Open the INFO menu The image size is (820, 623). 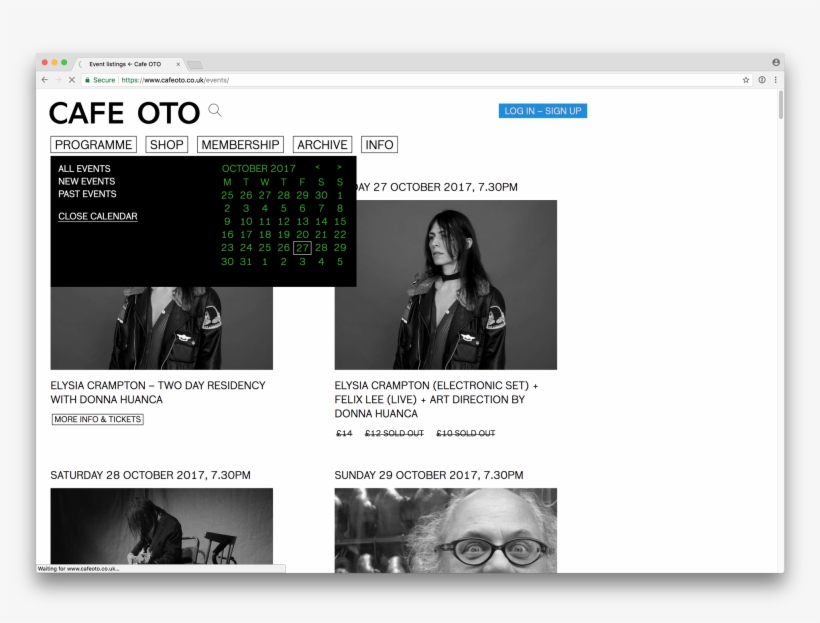click(x=379, y=145)
